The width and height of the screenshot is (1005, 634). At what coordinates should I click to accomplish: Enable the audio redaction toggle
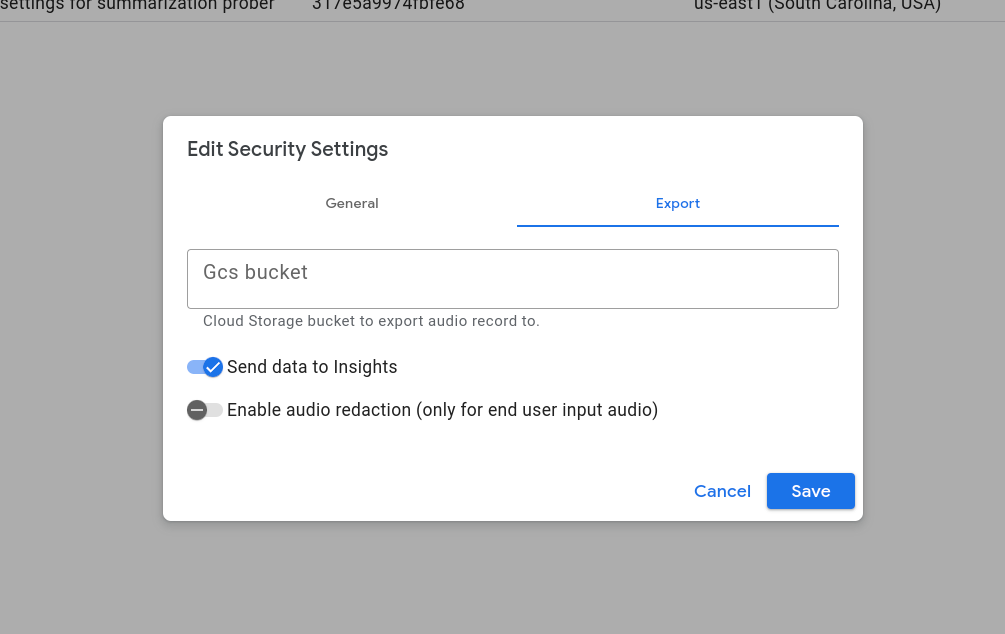205,410
